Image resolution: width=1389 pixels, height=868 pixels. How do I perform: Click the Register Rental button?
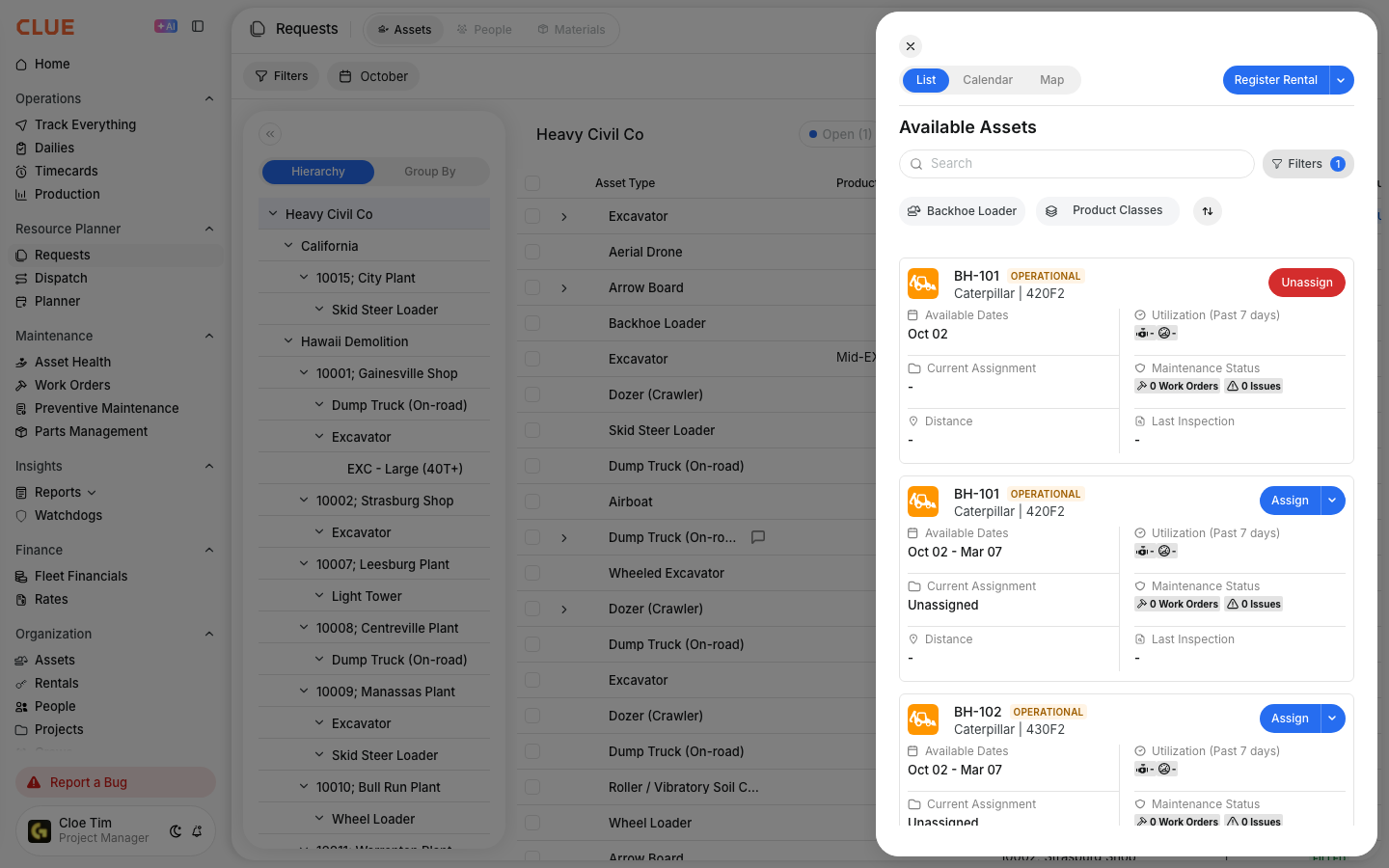pos(1276,80)
